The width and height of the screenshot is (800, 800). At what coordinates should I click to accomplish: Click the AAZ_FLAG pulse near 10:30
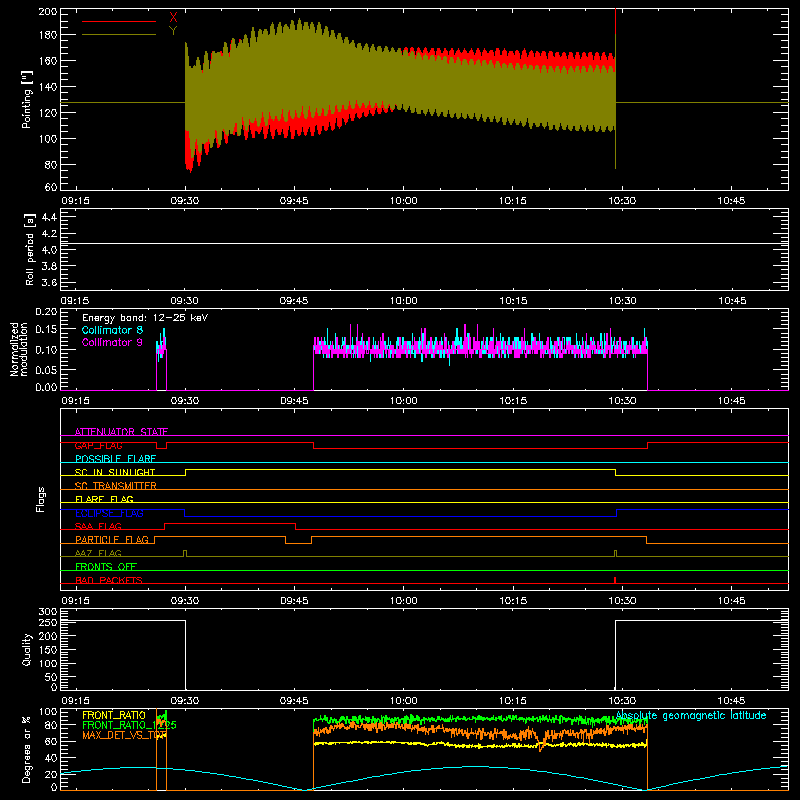[x=615, y=553]
